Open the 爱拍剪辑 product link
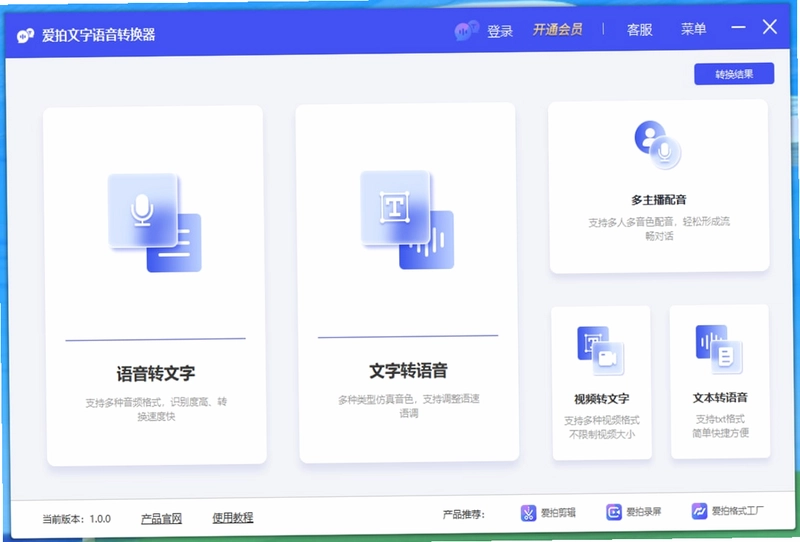 [558, 512]
